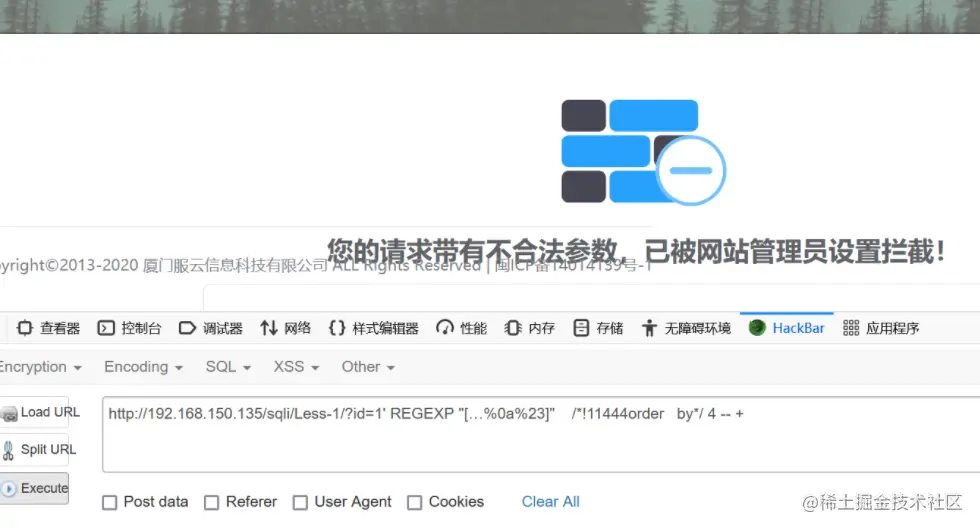Open the XSS dropdown menu
The image size is (980, 530).
296,367
